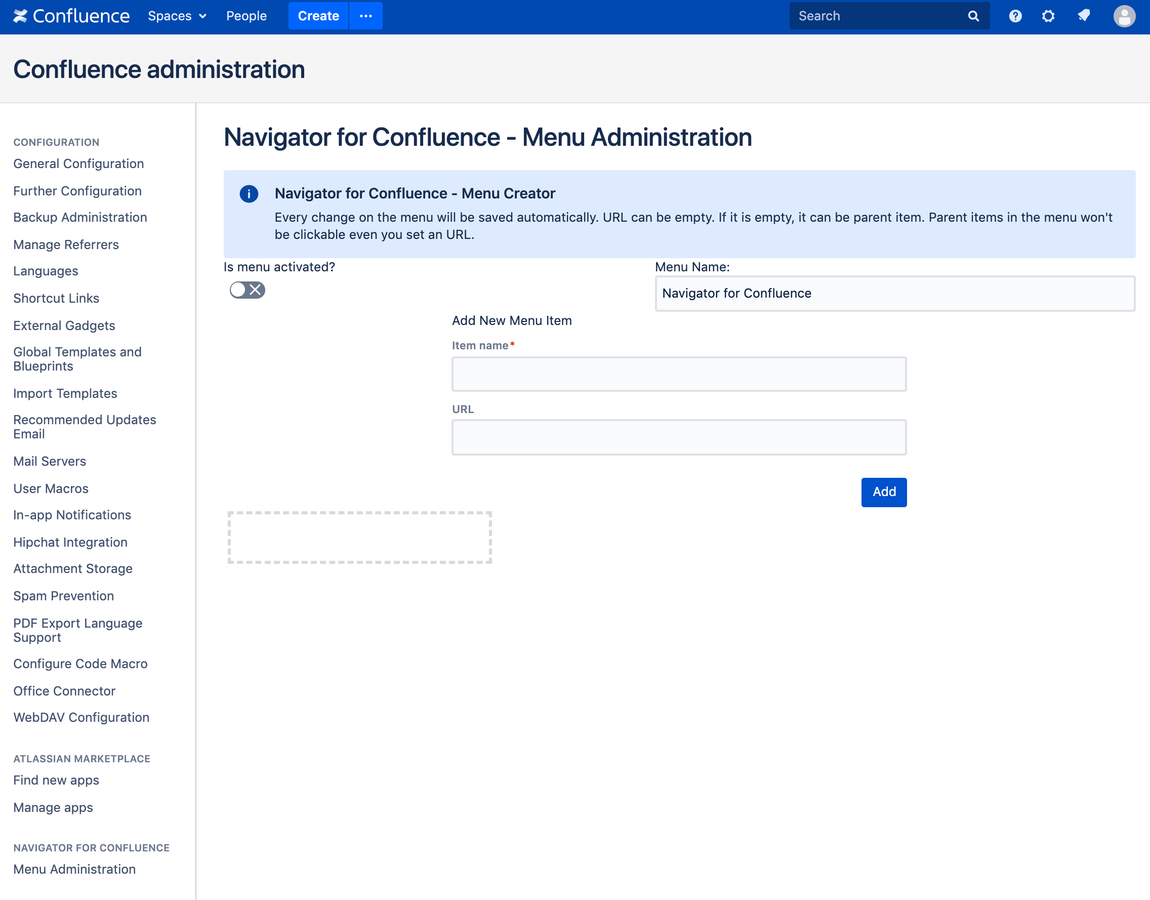Open Further Configuration link
The height and width of the screenshot is (900, 1150).
pyautogui.click(x=77, y=191)
